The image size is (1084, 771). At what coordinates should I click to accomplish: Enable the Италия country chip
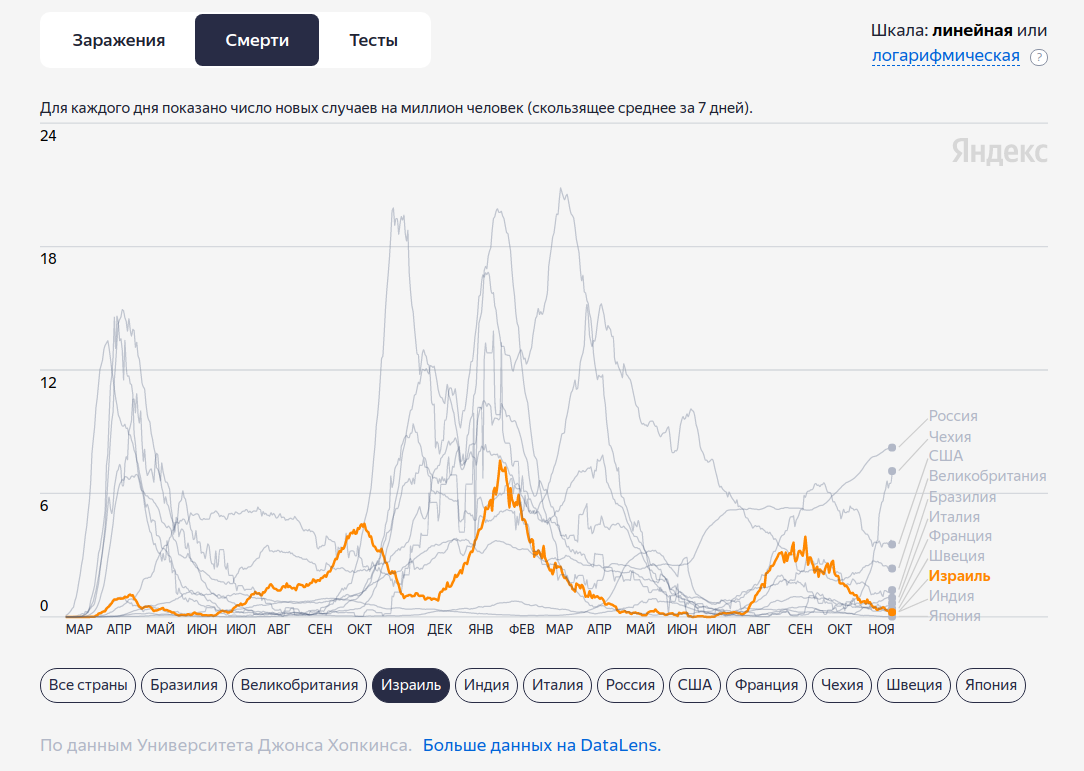(557, 685)
